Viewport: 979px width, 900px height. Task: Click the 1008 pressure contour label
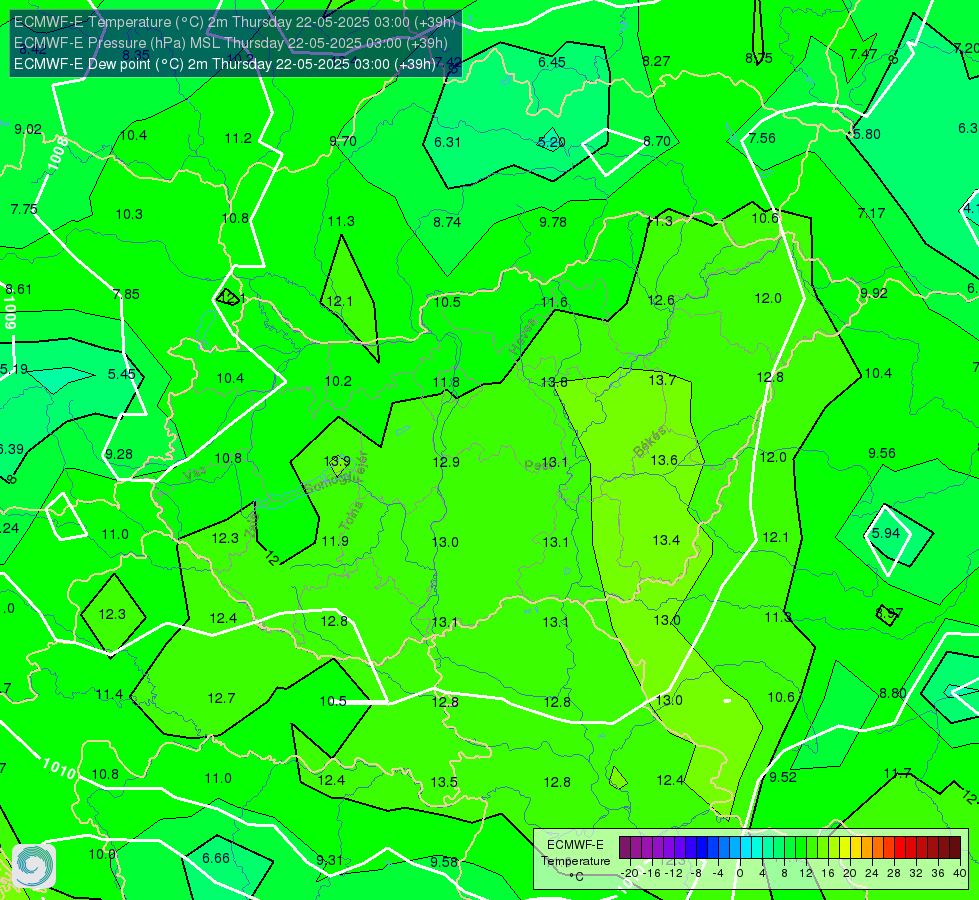tap(58, 153)
